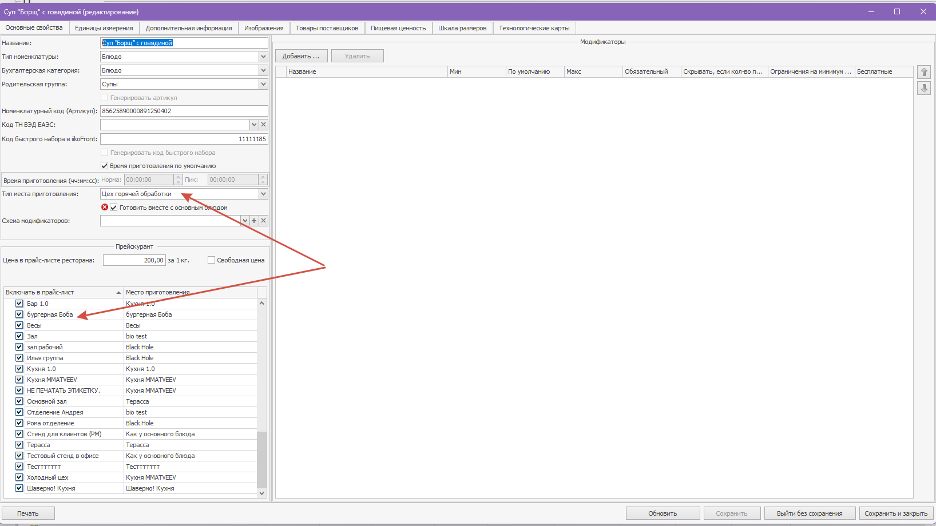Click the Сохранить и закрыть button
This screenshot has height=526, width=936.
[896, 513]
